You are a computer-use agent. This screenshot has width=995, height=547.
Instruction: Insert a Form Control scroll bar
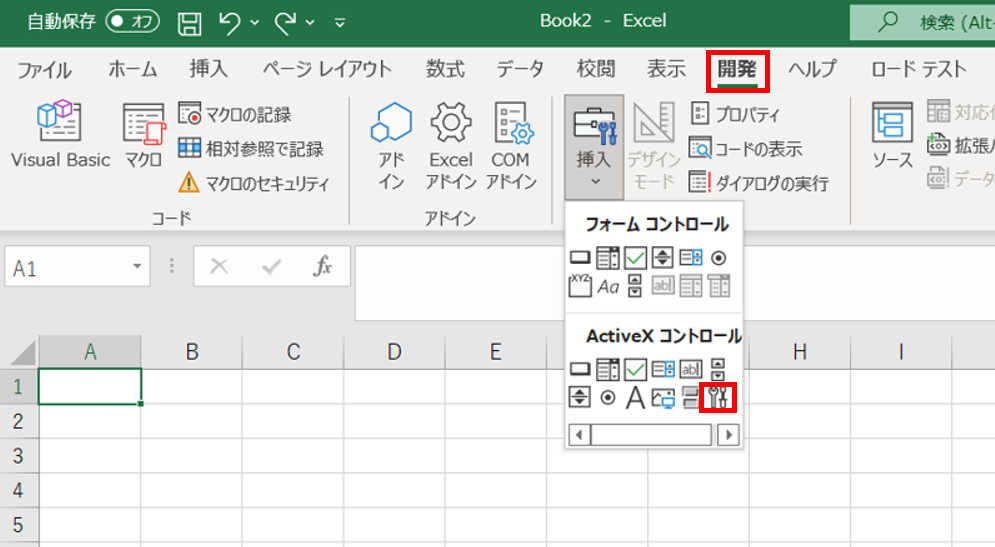pos(635,286)
